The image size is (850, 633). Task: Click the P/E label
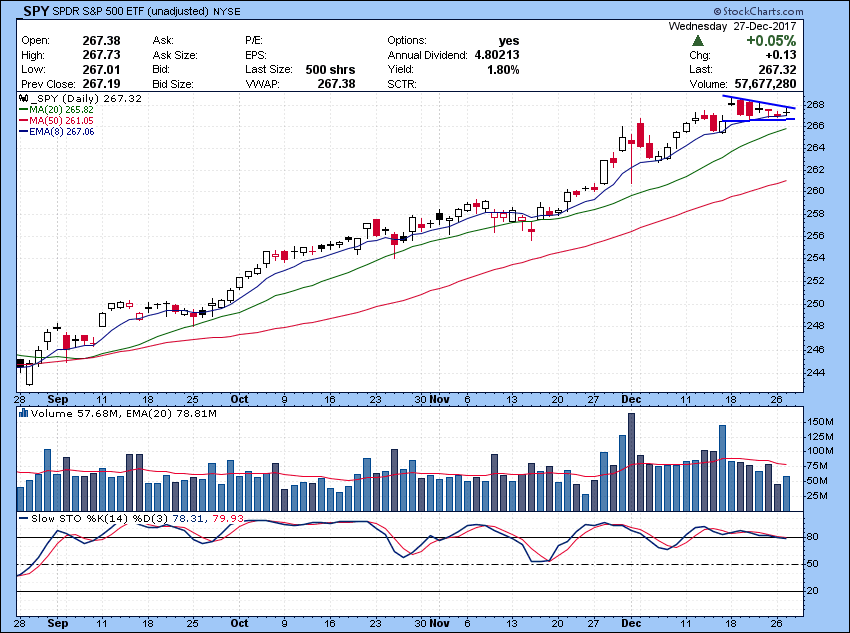pos(254,41)
